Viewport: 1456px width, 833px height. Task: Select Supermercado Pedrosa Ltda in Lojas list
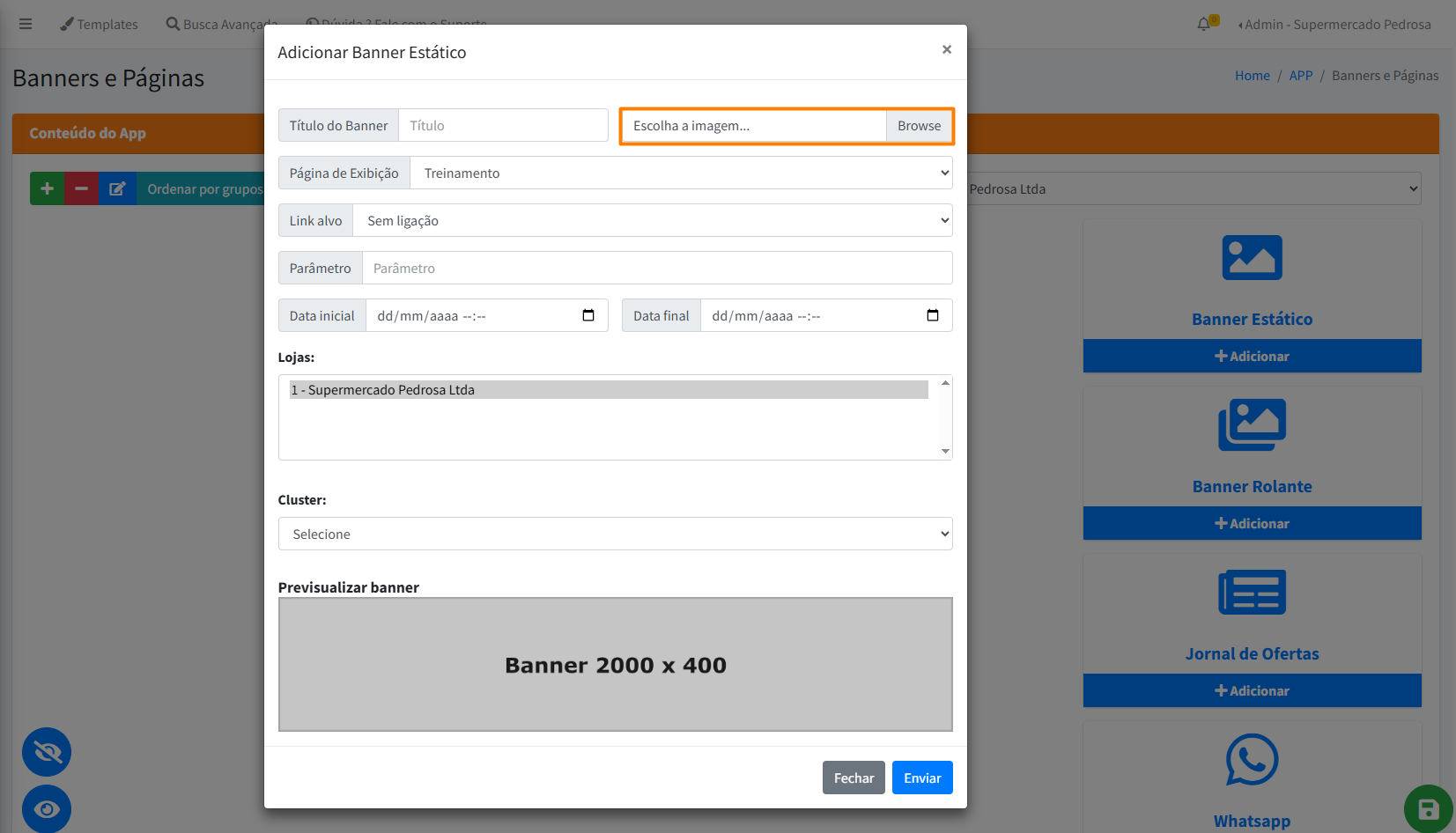pos(609,390)
